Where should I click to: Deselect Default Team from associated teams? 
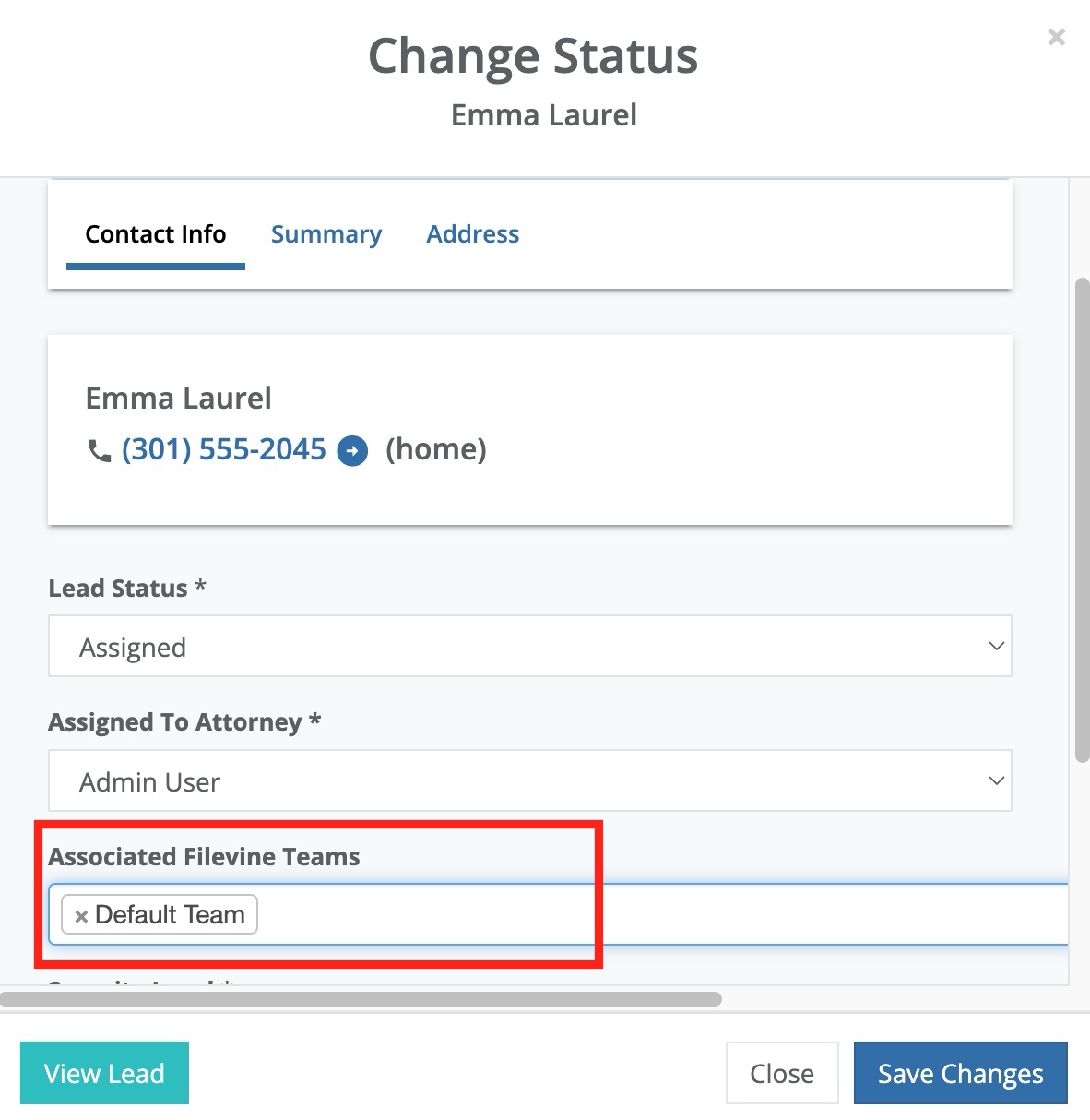[81, 915]
